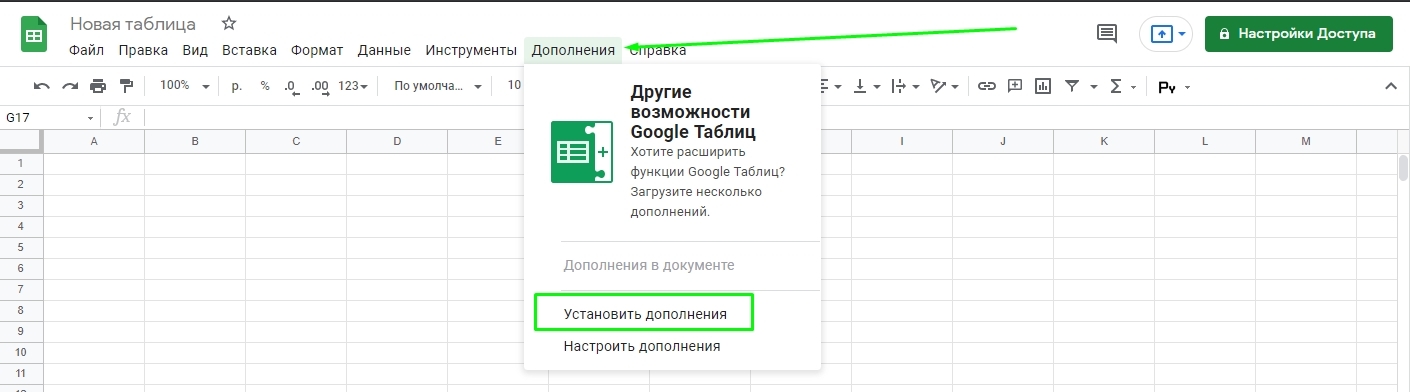Open the present-to-meeting button
Screen dimensions: 1410x392
[x=1166, y=33]
